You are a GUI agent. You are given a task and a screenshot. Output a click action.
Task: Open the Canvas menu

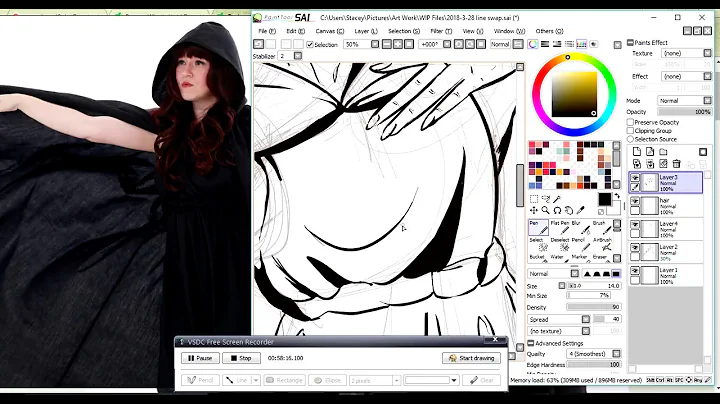coord(329,31)
